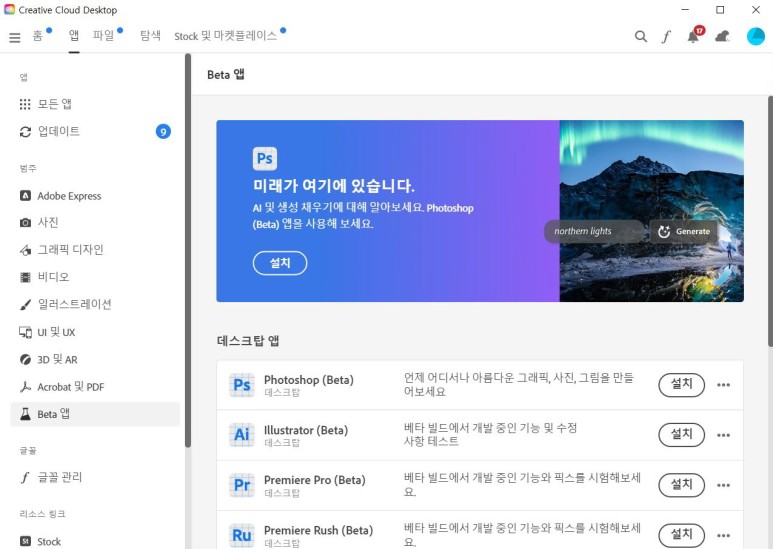Select the Acrobat 및 PDF label

71,387
